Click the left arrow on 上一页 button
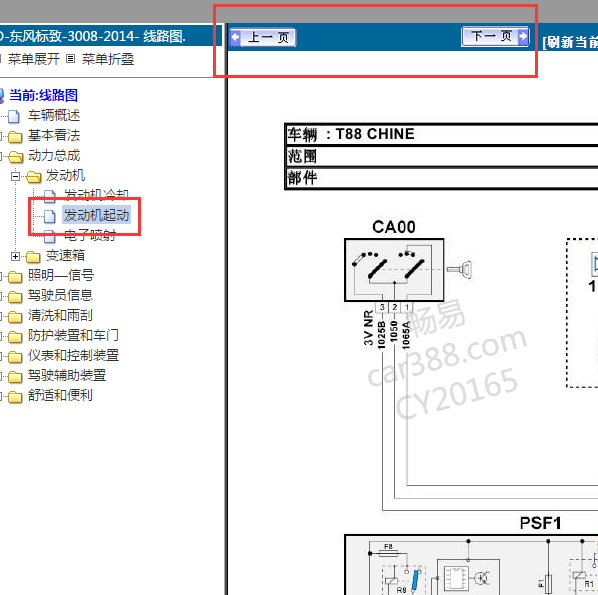The width and height of the screenshot is (598, 595). pyautogui.click(x=235, y=37)
